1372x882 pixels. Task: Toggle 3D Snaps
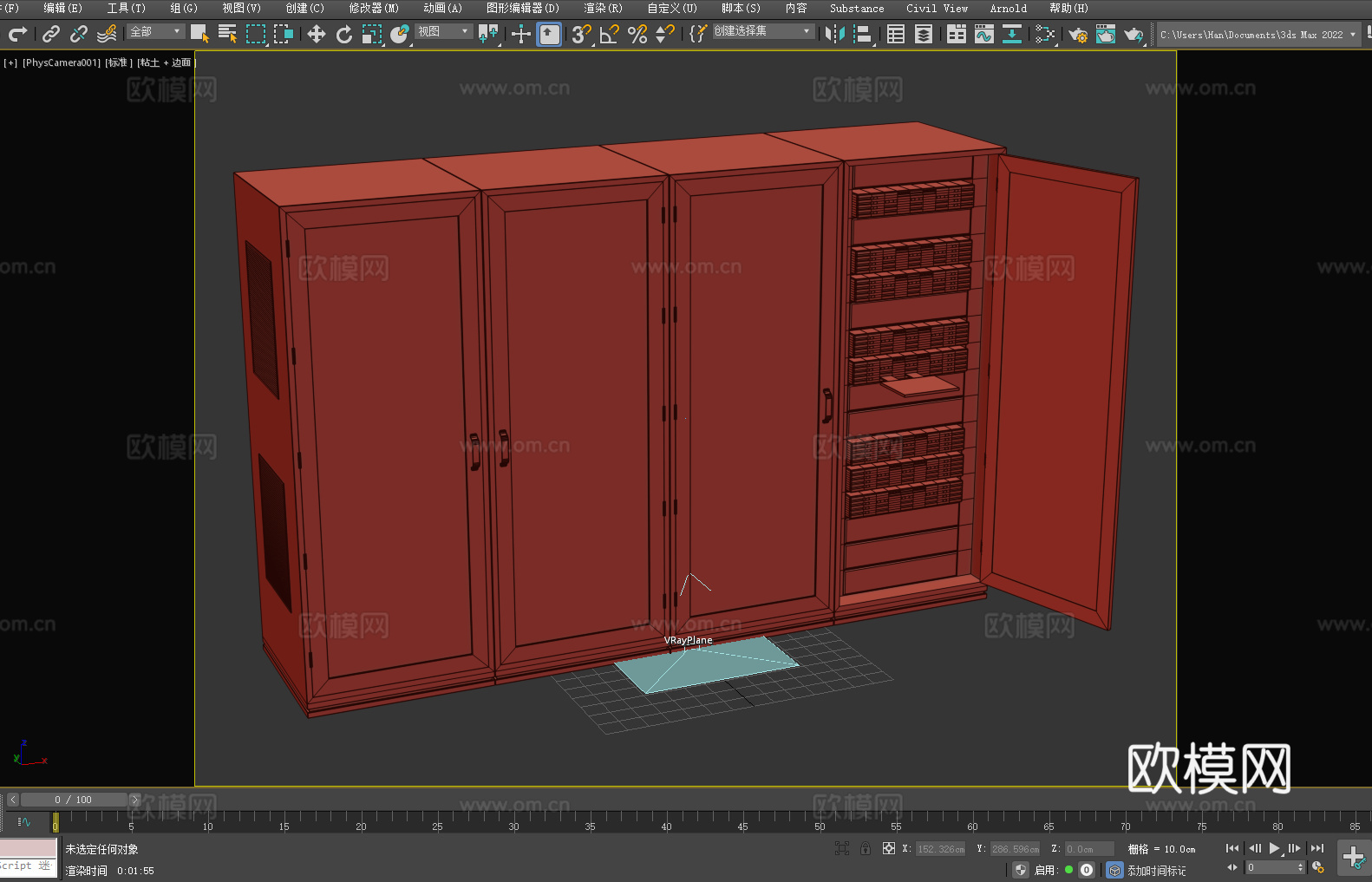coord(582,34)
